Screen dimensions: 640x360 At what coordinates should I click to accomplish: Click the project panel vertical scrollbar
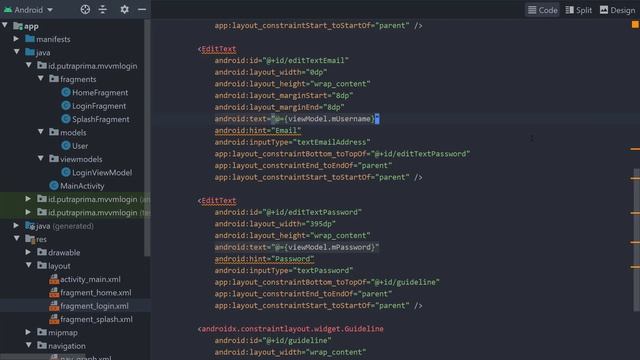(147, 139)
